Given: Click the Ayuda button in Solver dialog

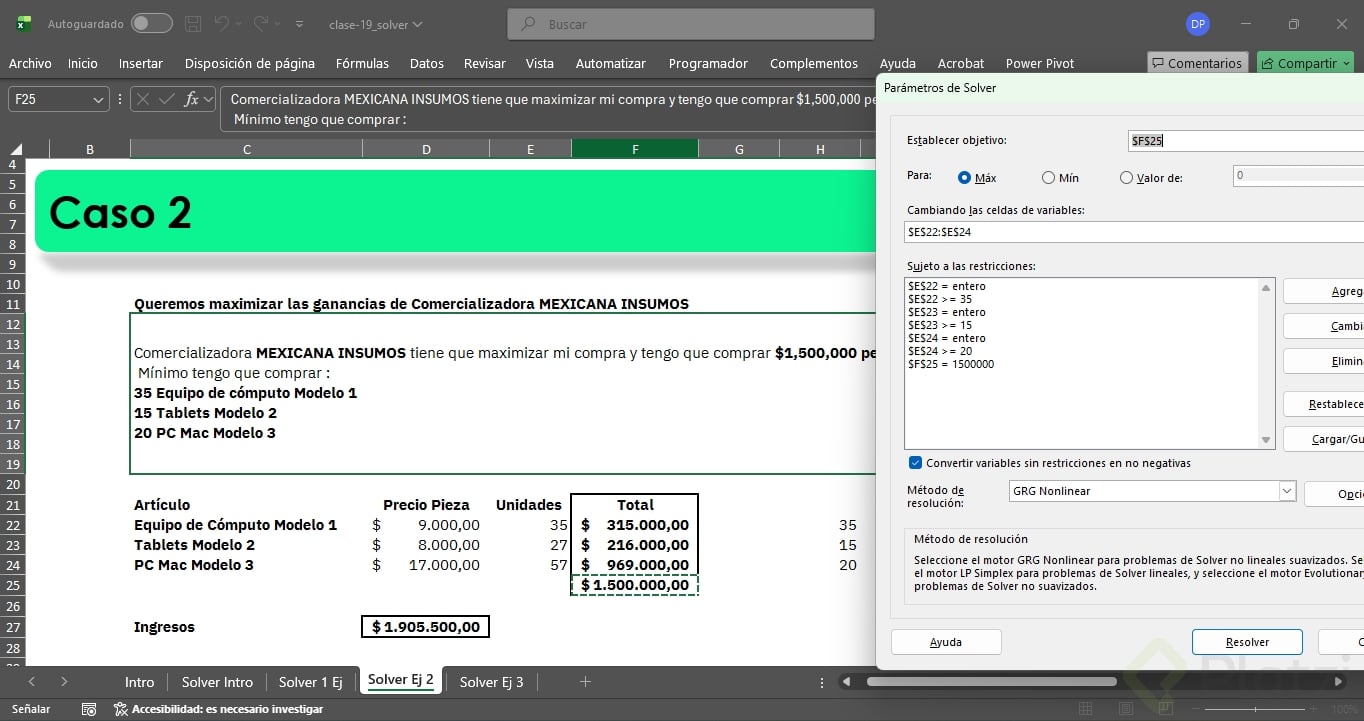Looking at the screenshot, I should 945,642.
